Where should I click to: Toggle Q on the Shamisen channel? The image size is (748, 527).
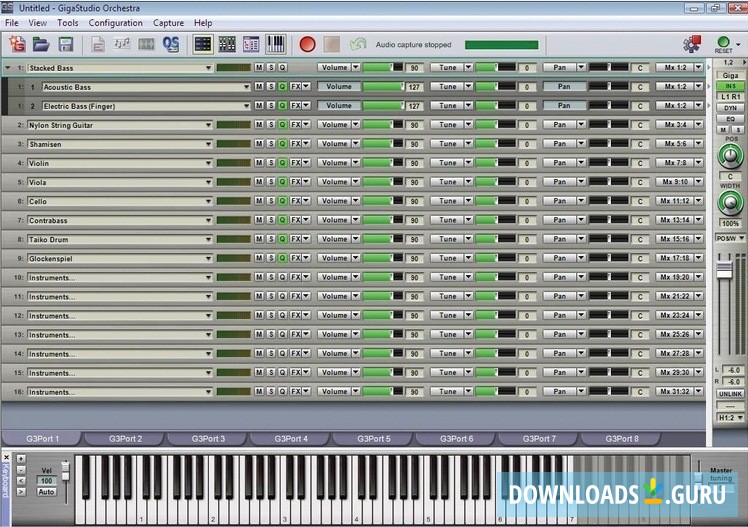point(282,144)
